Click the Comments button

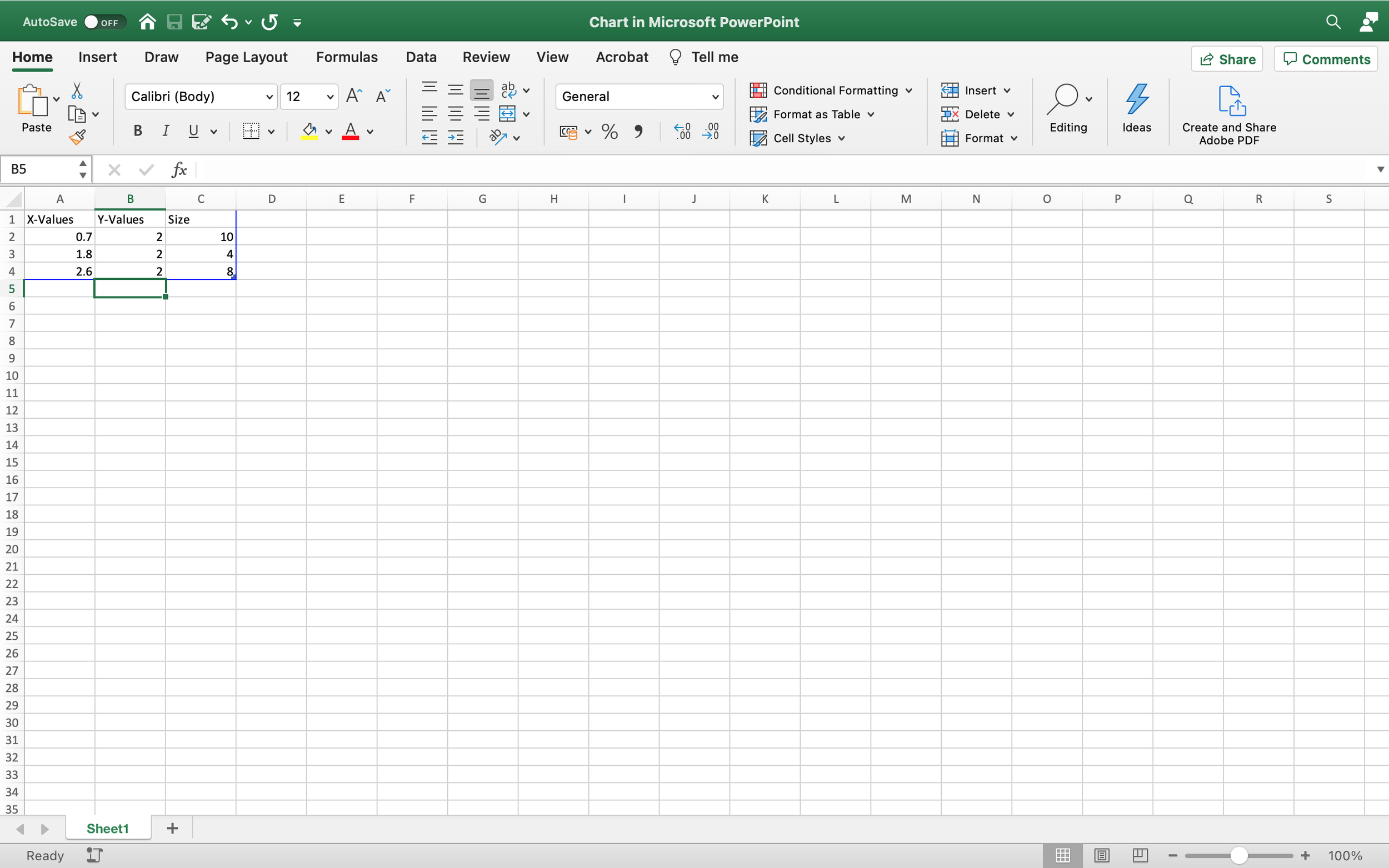tap(1326, 59)
